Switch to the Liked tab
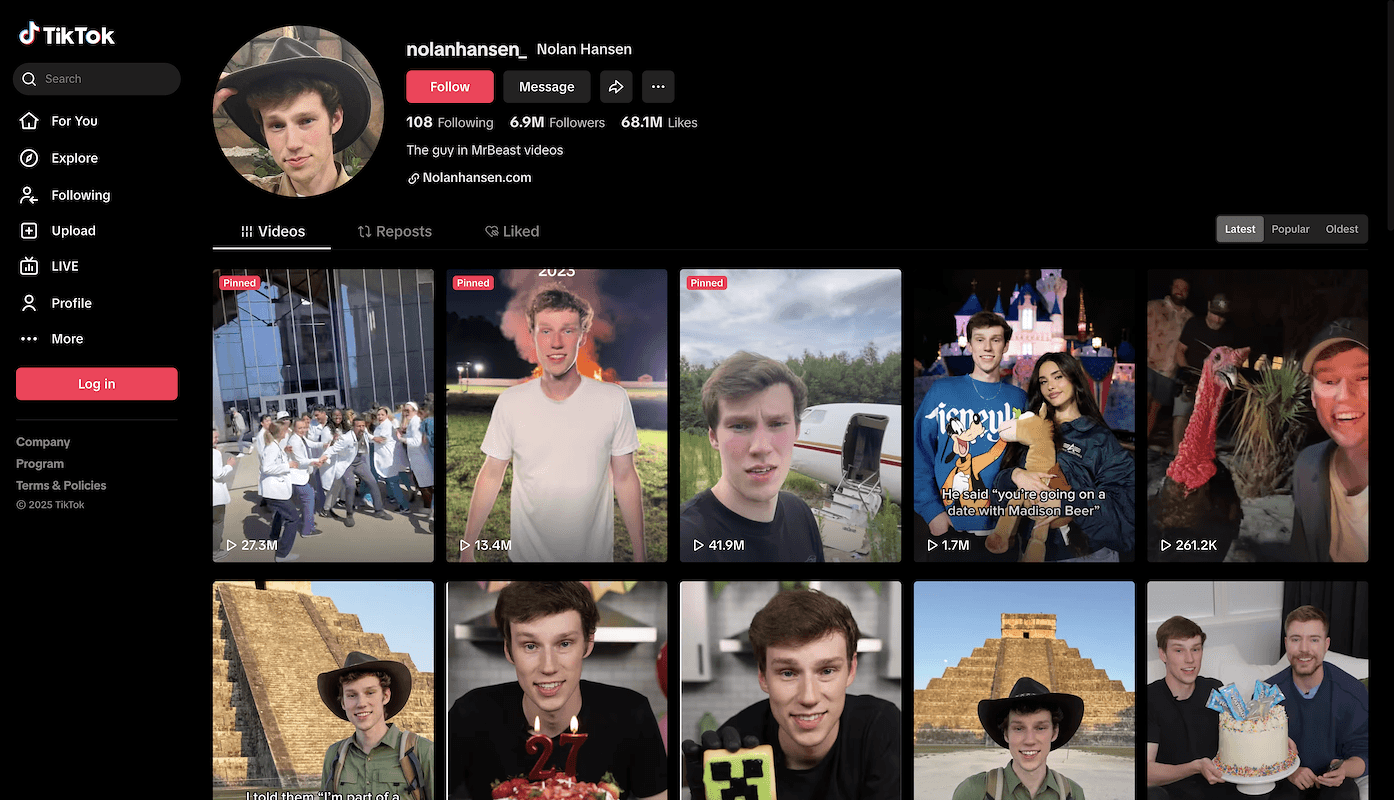Viewport: 1394px width, 800px height. pos(512,231)
